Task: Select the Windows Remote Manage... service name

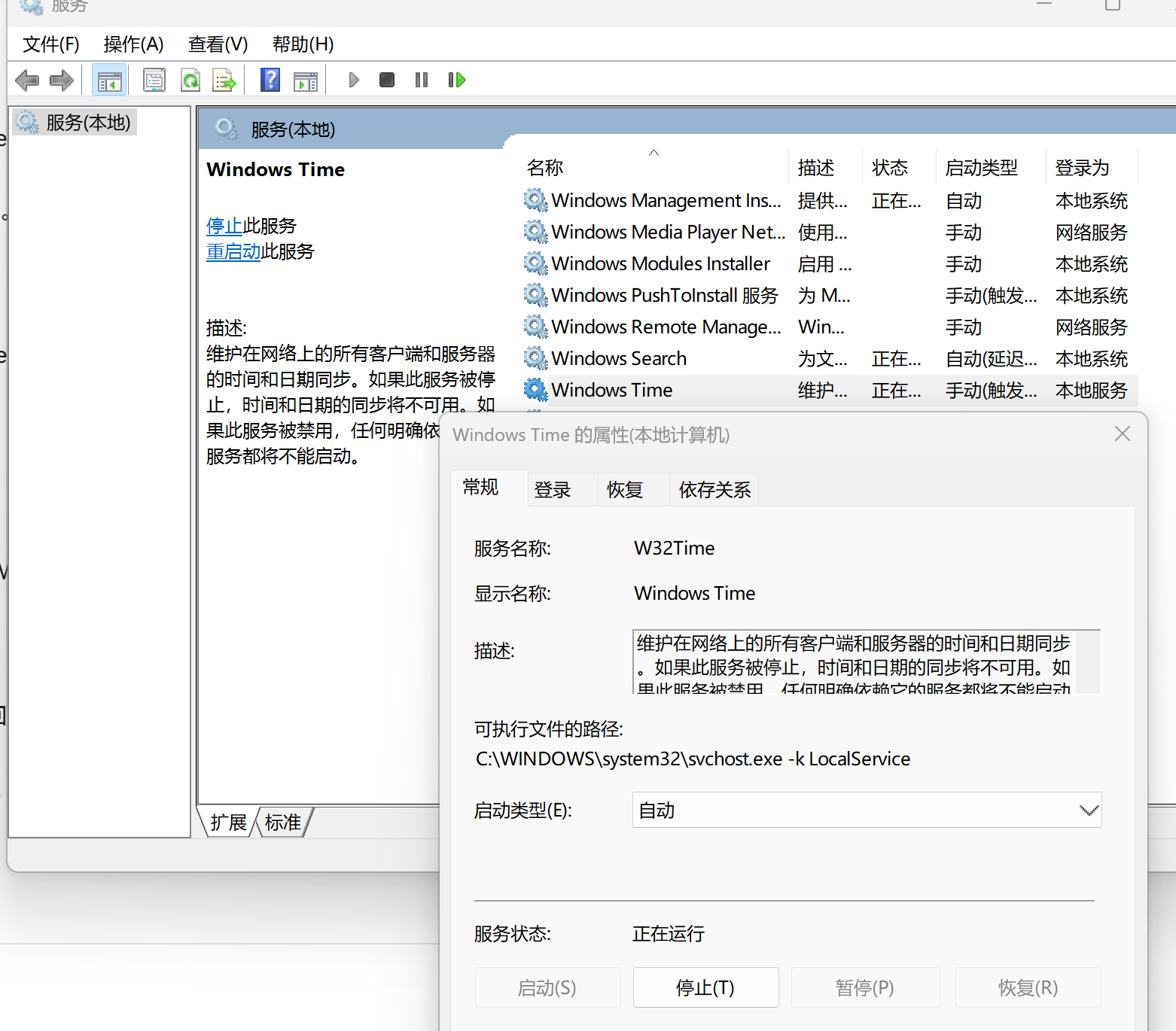Action: [x=666, y=327]
